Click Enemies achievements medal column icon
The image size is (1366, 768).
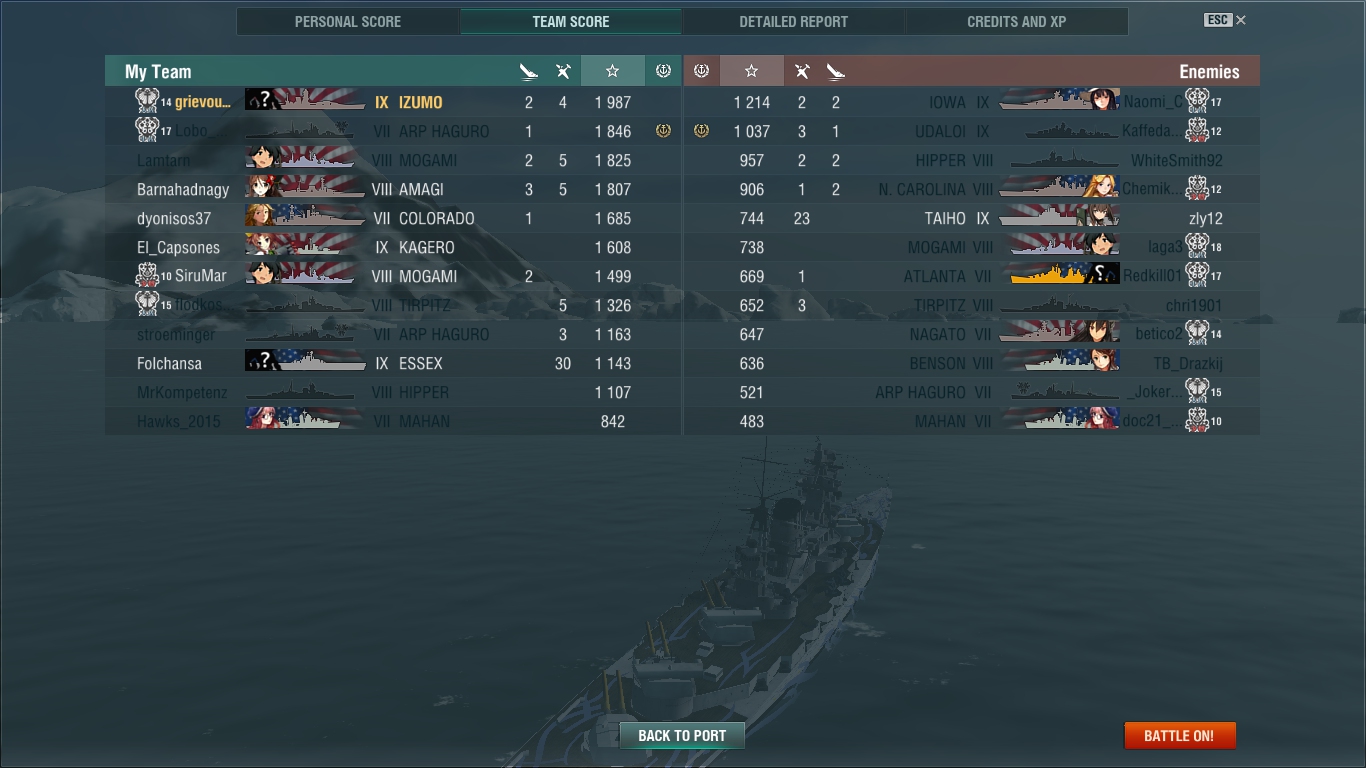[x=701, y=71]
